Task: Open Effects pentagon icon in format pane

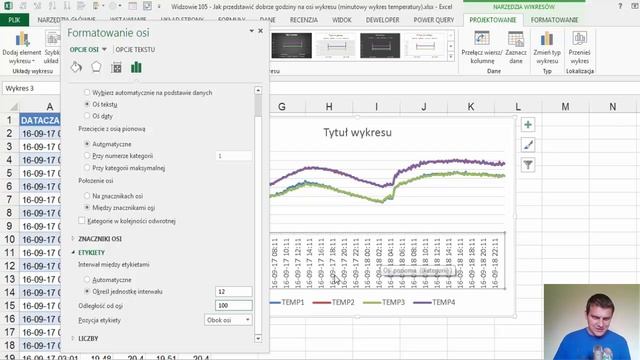Action: click(x=96, y=67)
